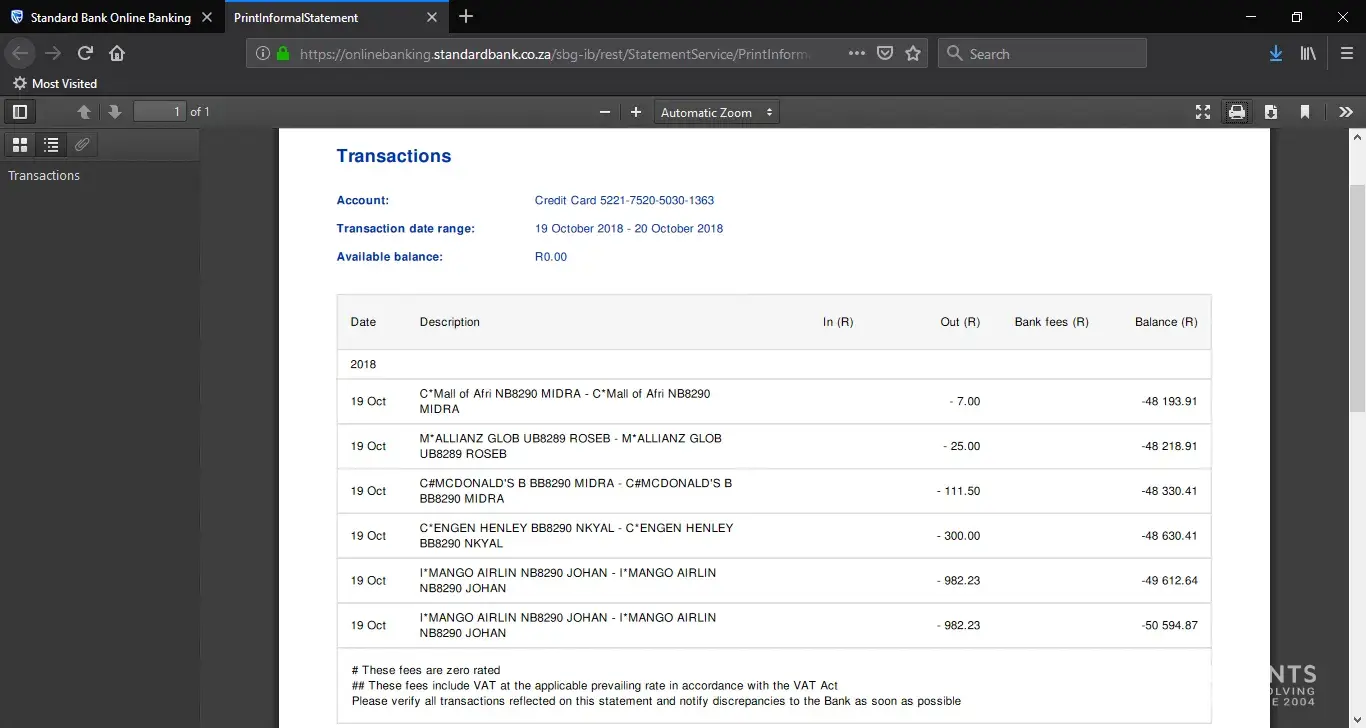Select Transactions in the outline sidebar
Screen dimensions: 1366x728
click(x=44, y=175)
